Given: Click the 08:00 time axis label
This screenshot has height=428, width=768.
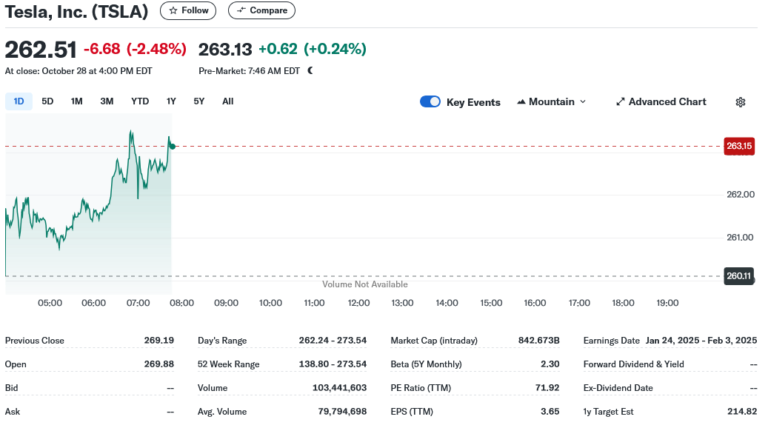Looking at the screenshot, I should click(182, 303).
